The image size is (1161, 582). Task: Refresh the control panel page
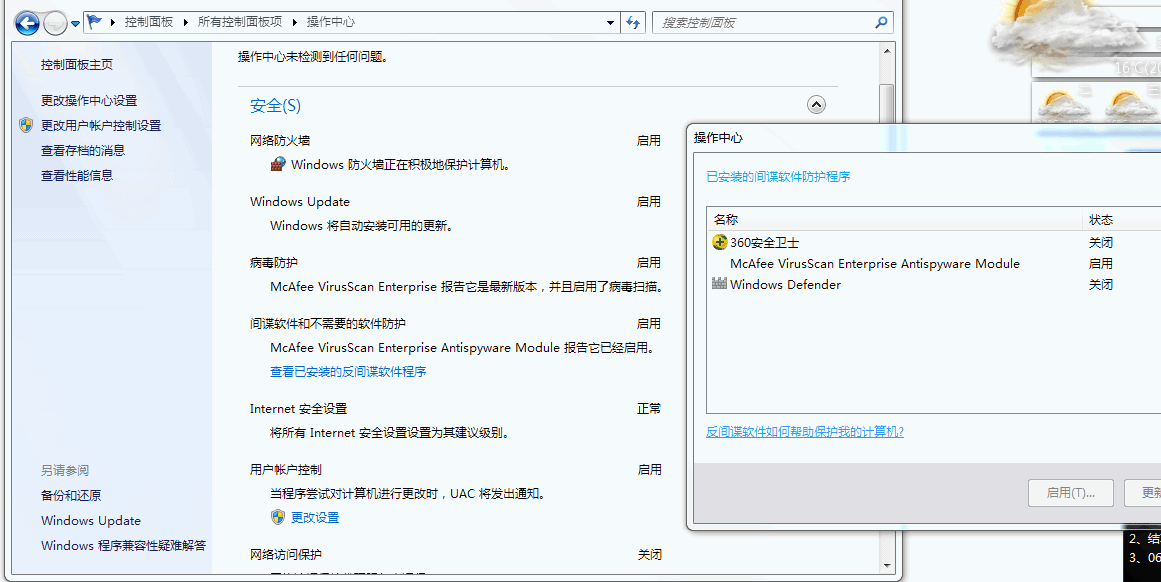coord(633,22)
